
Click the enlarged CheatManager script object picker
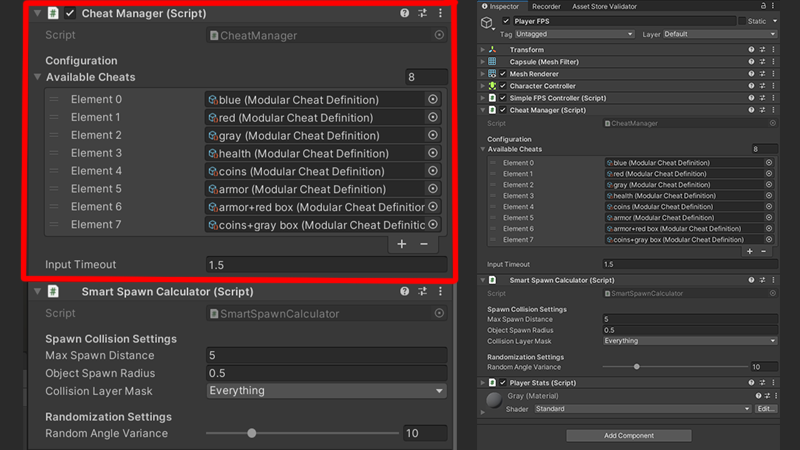(439, 35)
